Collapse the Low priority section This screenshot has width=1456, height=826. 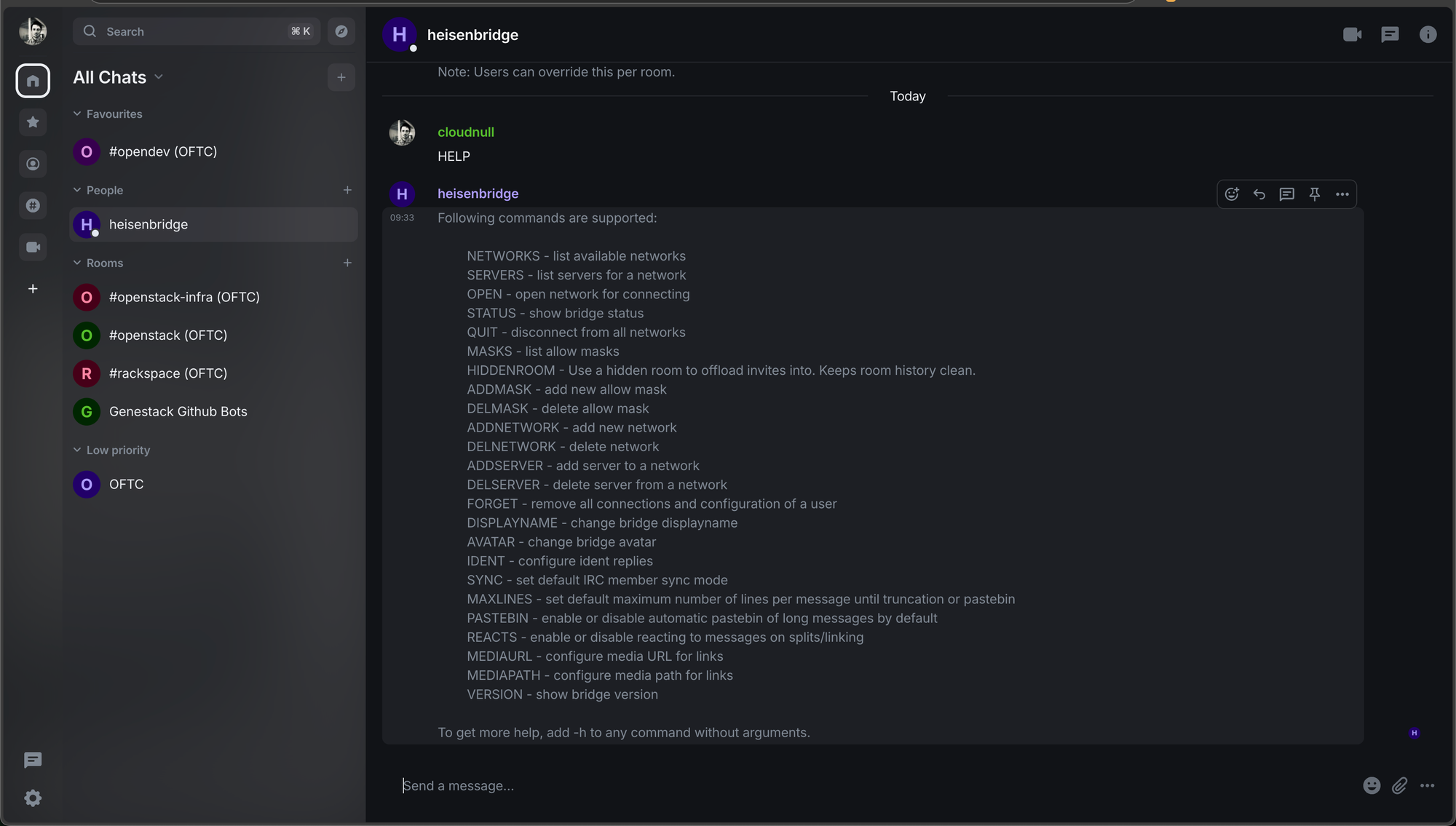pyautogui.click(x=77, y=450)
